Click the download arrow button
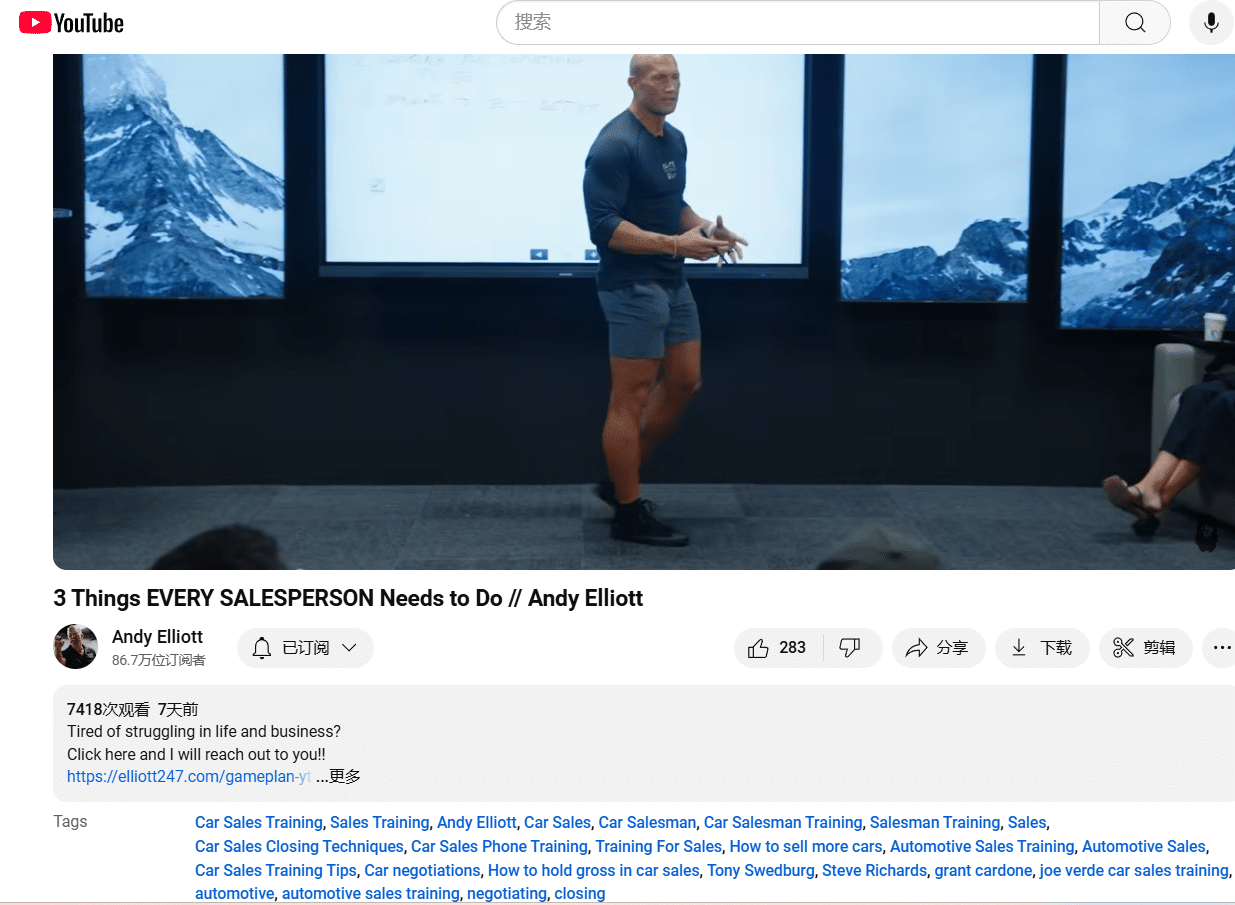1235x905 pixels. pyautogui.click(x=1042, y=648)
